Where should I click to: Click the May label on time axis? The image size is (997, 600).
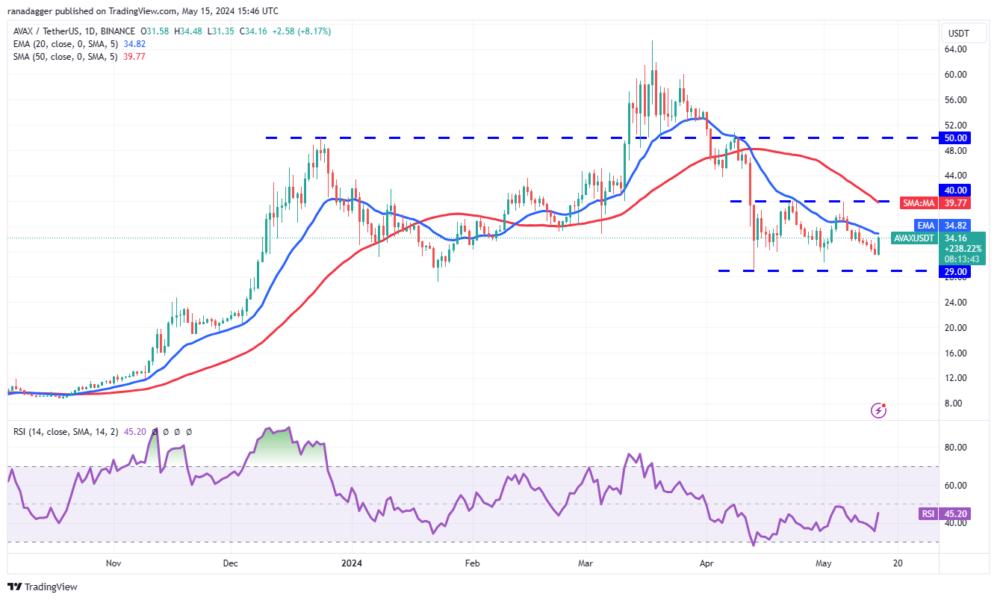(x=823, y=563)
